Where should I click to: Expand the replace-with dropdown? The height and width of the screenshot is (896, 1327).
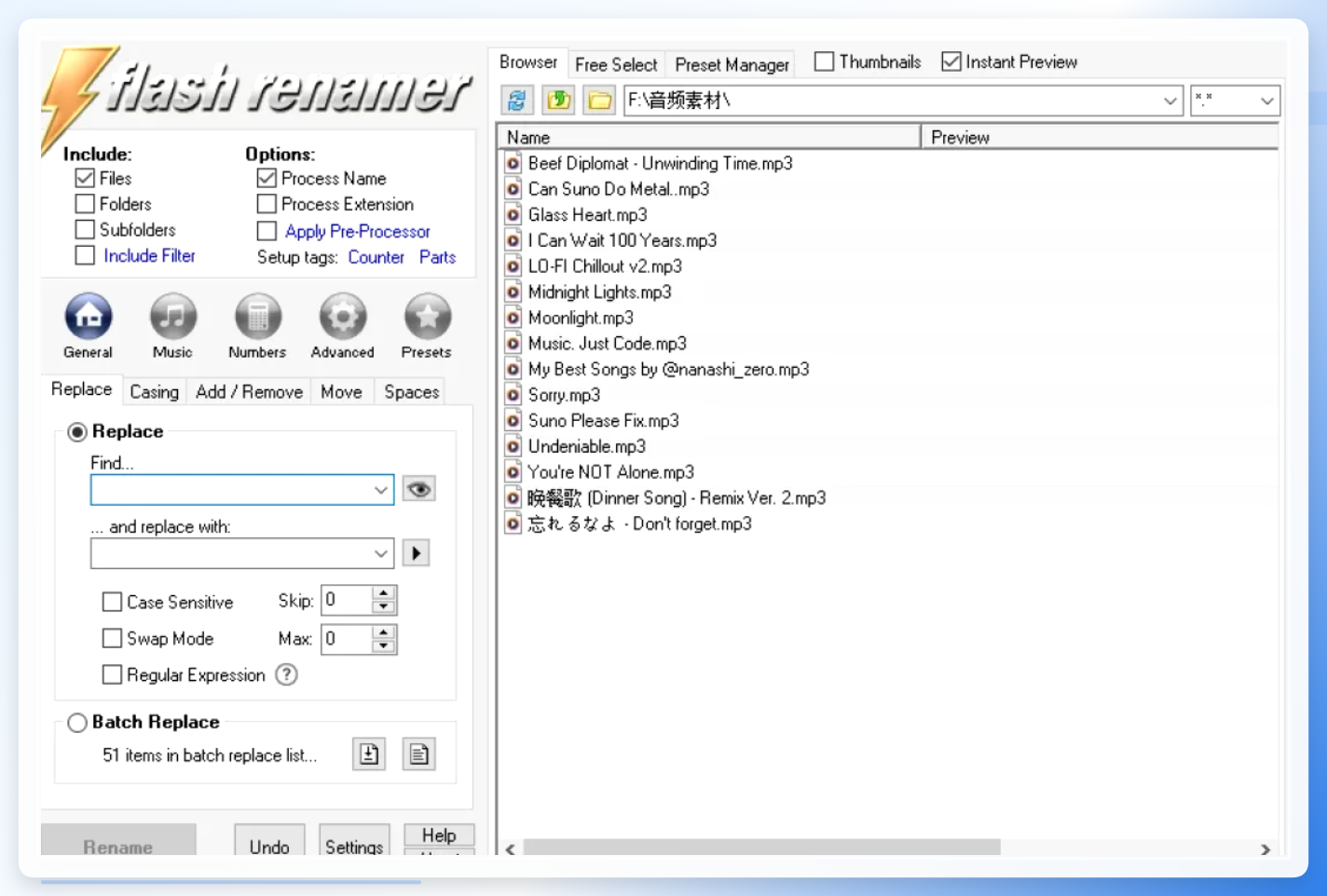click(x=381, y=553)
